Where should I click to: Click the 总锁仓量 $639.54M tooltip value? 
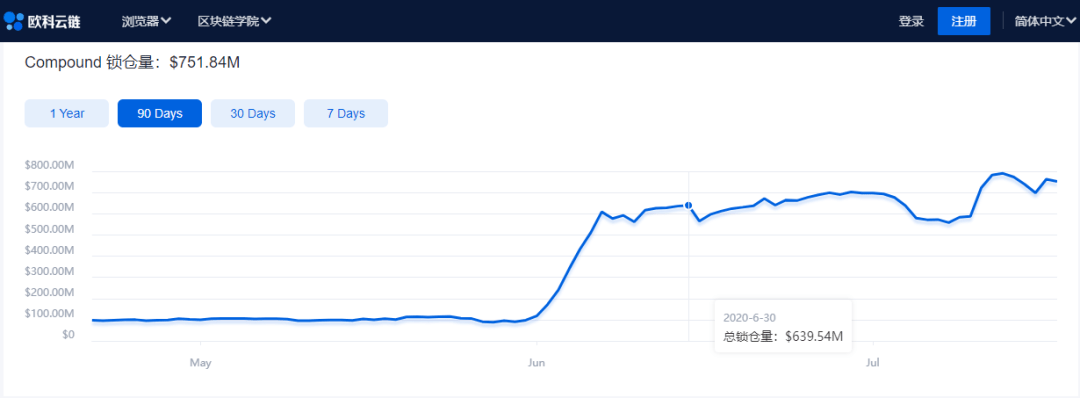[783, 337]
